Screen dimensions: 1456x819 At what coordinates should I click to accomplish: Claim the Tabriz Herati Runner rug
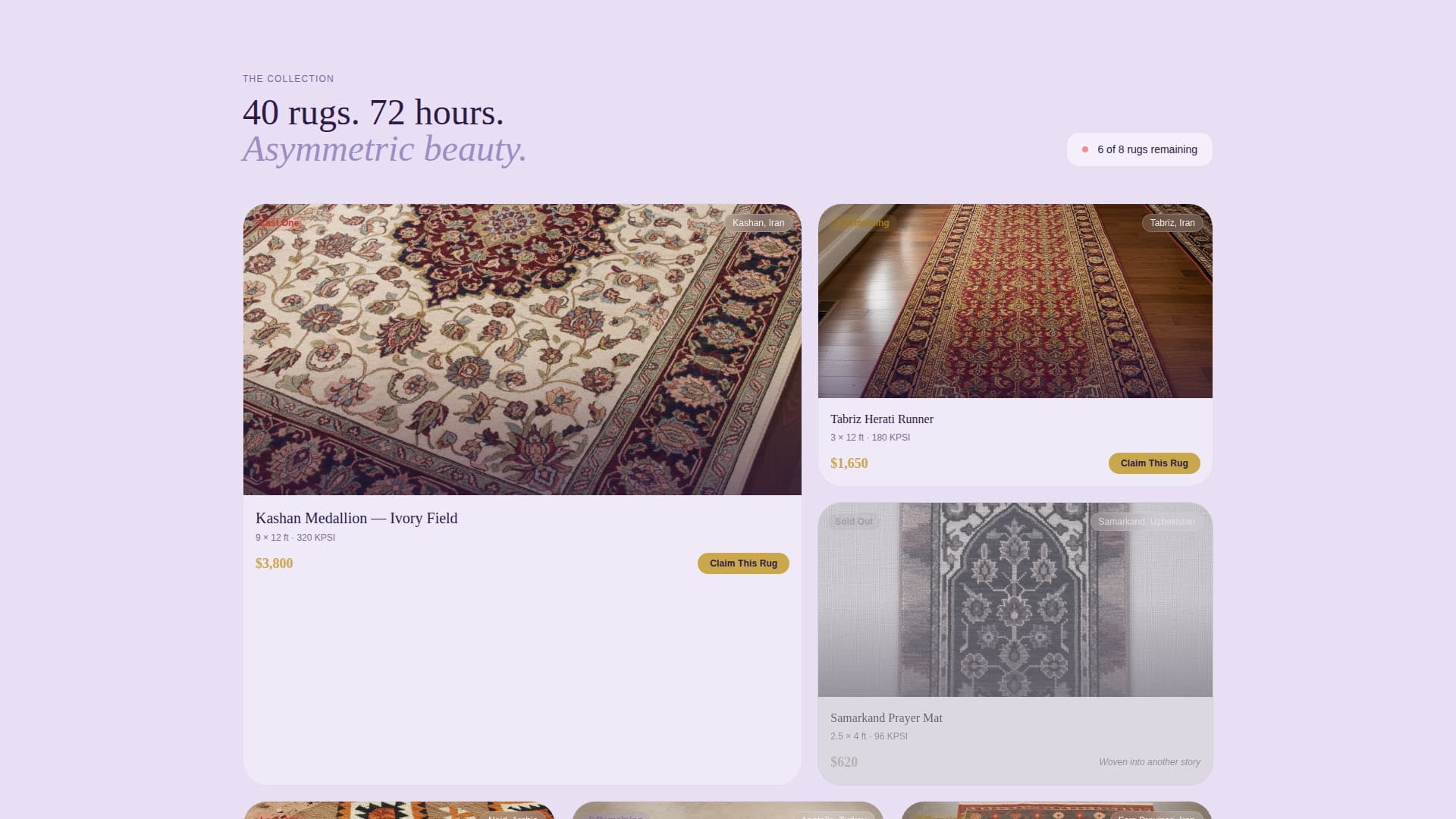tap(1154, 463)
